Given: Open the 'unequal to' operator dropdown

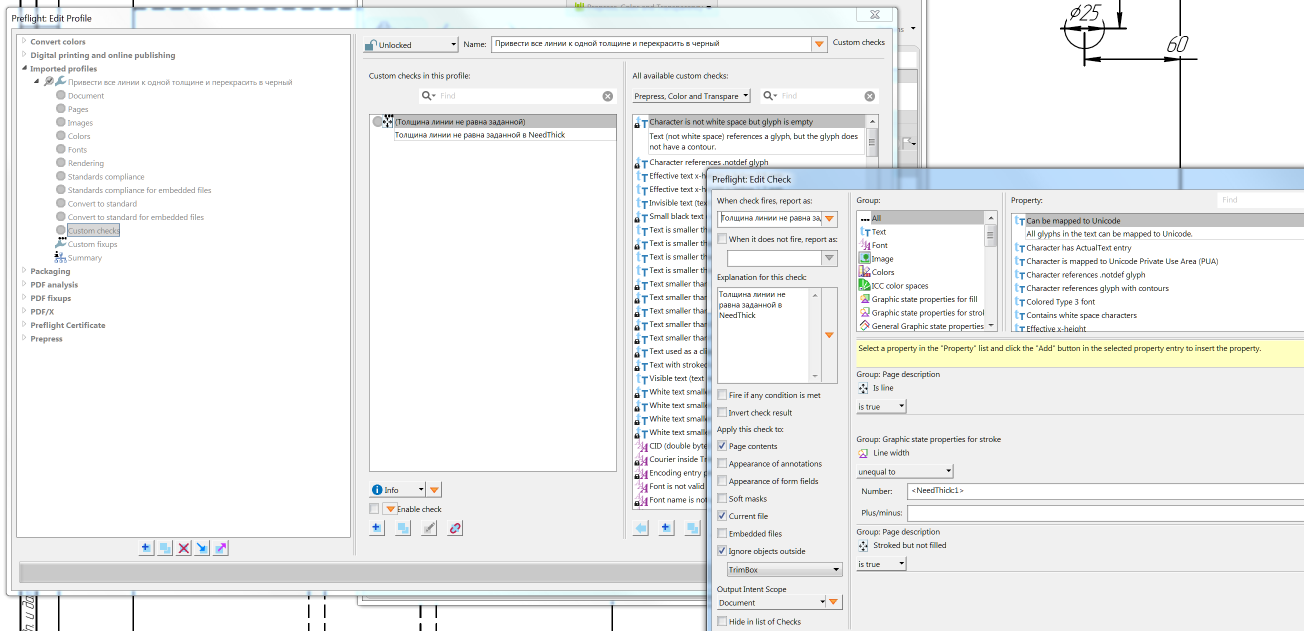Looking at the screenshot, I should 905,471.
